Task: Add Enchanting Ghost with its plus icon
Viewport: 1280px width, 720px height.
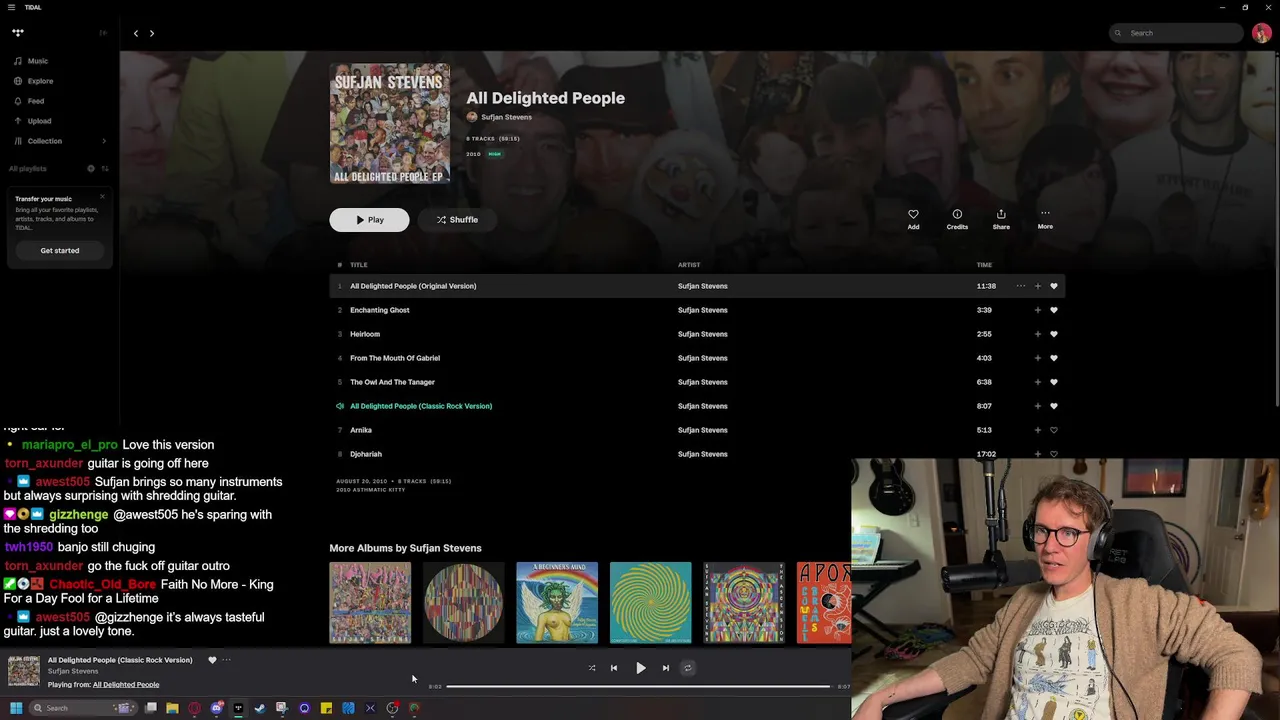Action: (1037, 310)
